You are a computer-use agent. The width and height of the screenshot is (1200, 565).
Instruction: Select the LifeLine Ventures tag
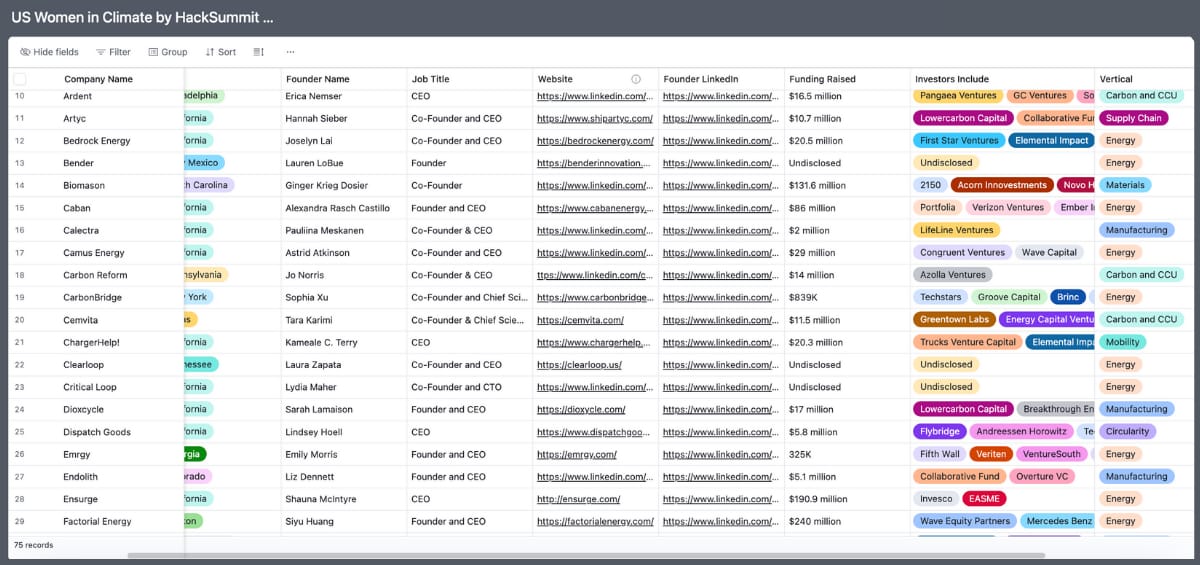click(x=956, y=230)
